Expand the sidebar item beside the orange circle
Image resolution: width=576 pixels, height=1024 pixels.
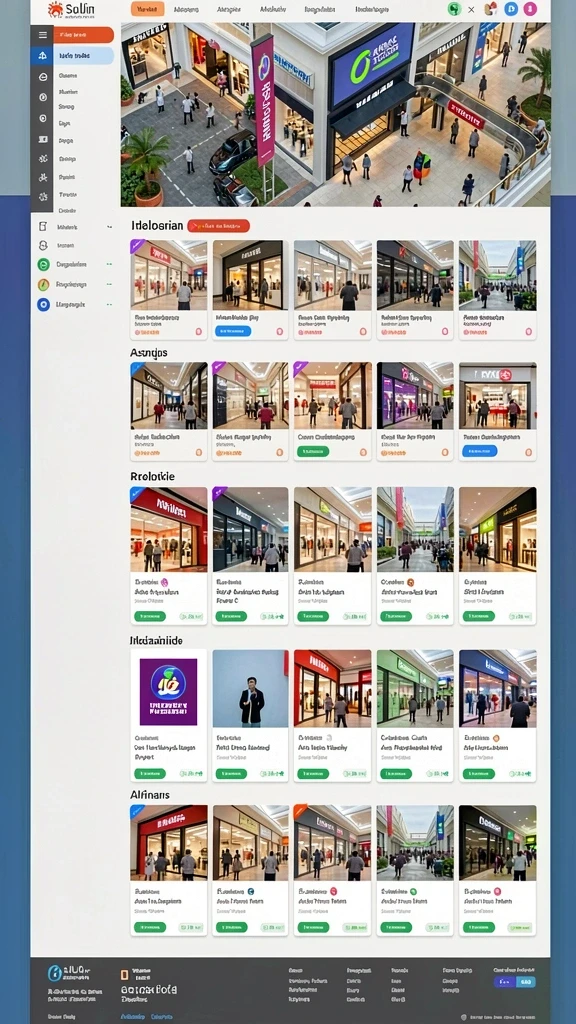(109, 285)
